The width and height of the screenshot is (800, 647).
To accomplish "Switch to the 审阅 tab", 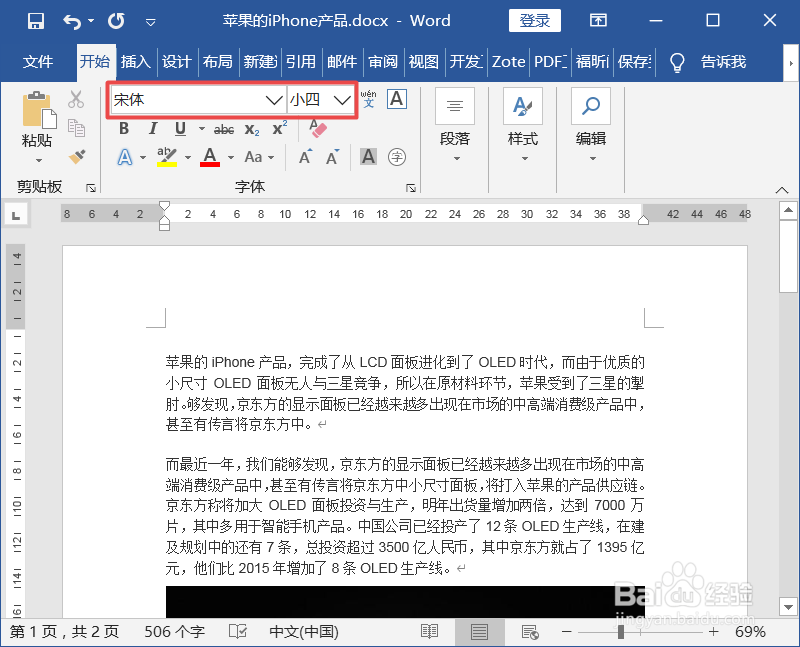I will pos(383,62).
